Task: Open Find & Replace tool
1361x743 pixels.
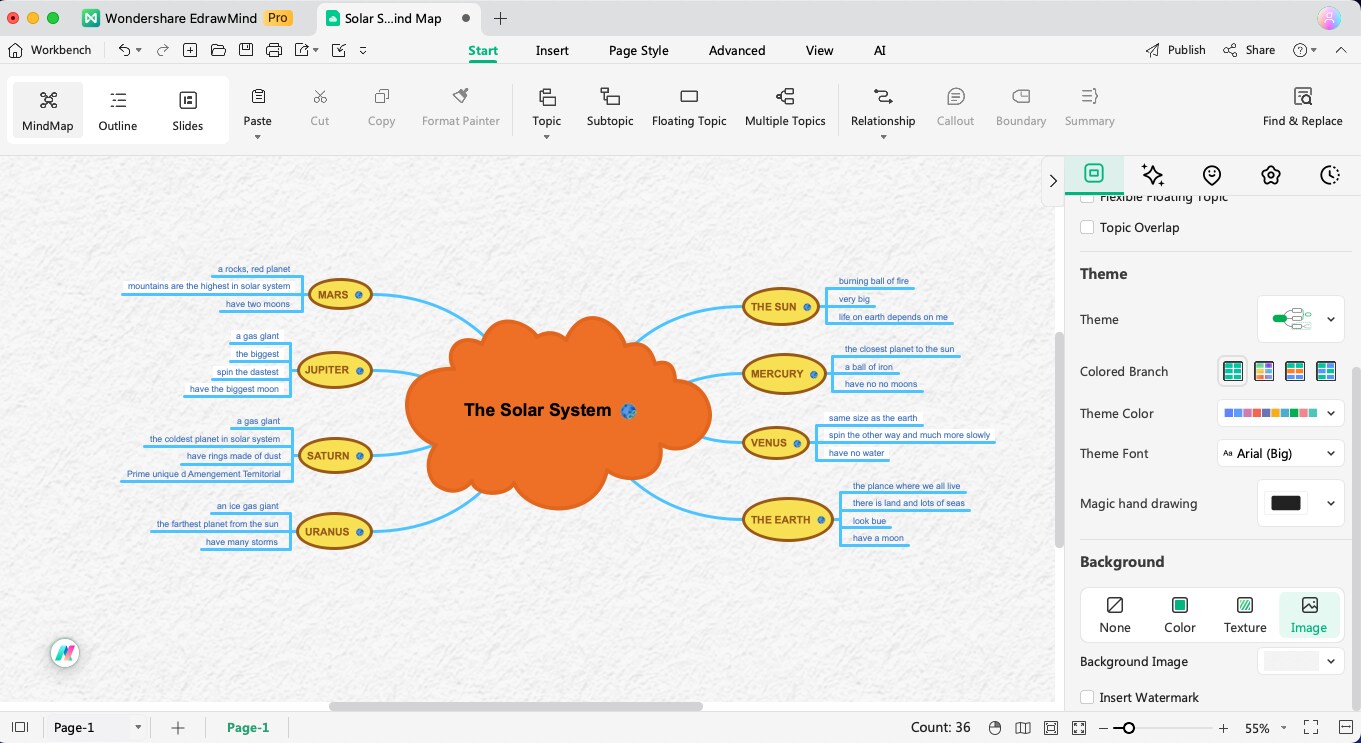Action: 1302,108
